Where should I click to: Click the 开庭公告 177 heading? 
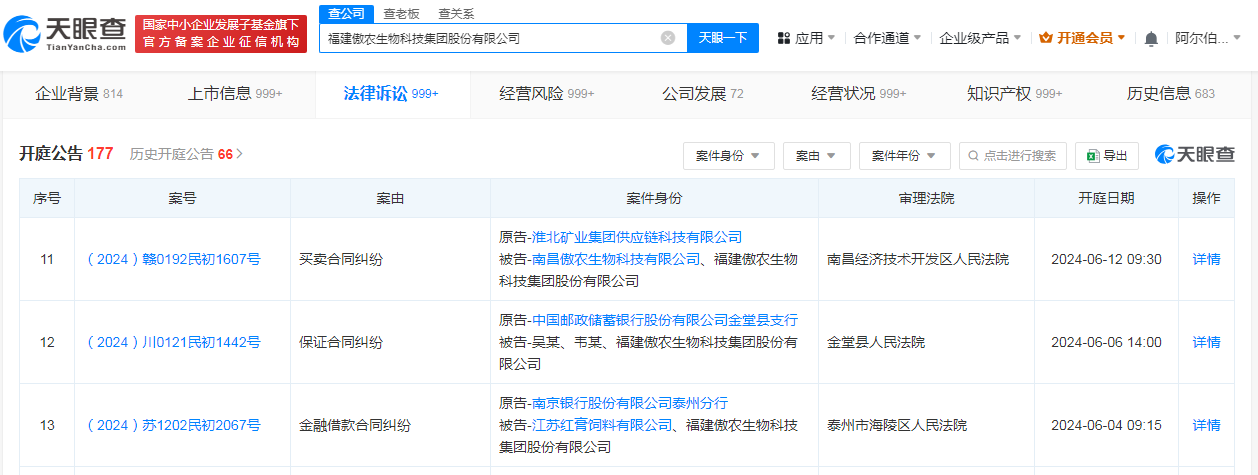66,154
